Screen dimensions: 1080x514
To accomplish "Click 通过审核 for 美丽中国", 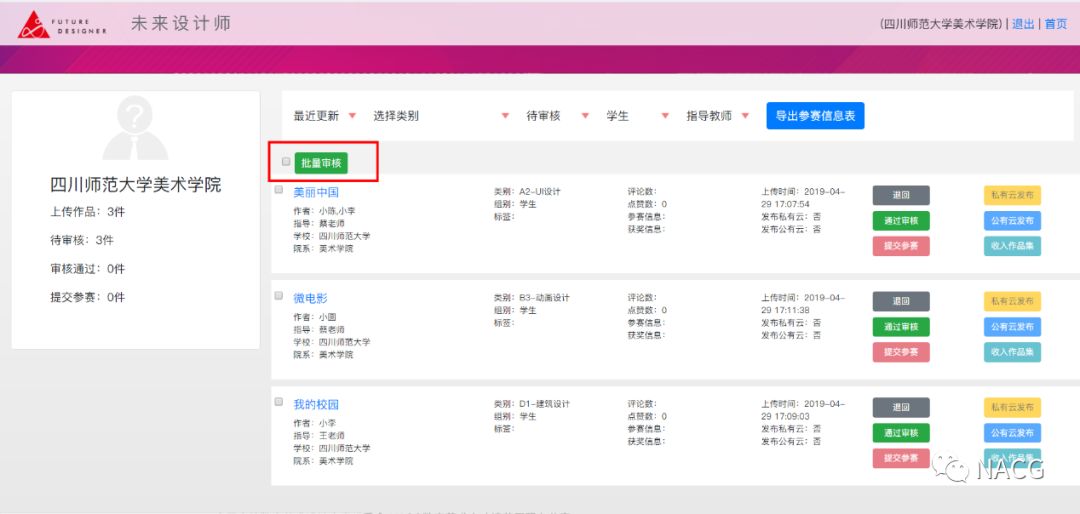I will click(x=901, y=221).
